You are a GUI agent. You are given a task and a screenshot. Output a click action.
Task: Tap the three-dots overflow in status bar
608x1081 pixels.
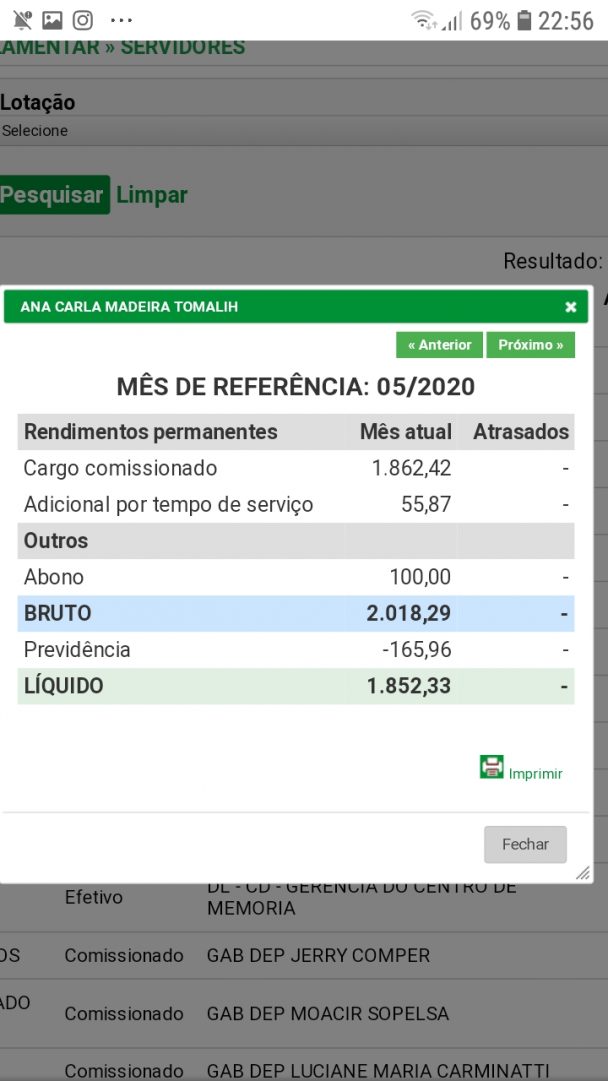coord(121,20)
